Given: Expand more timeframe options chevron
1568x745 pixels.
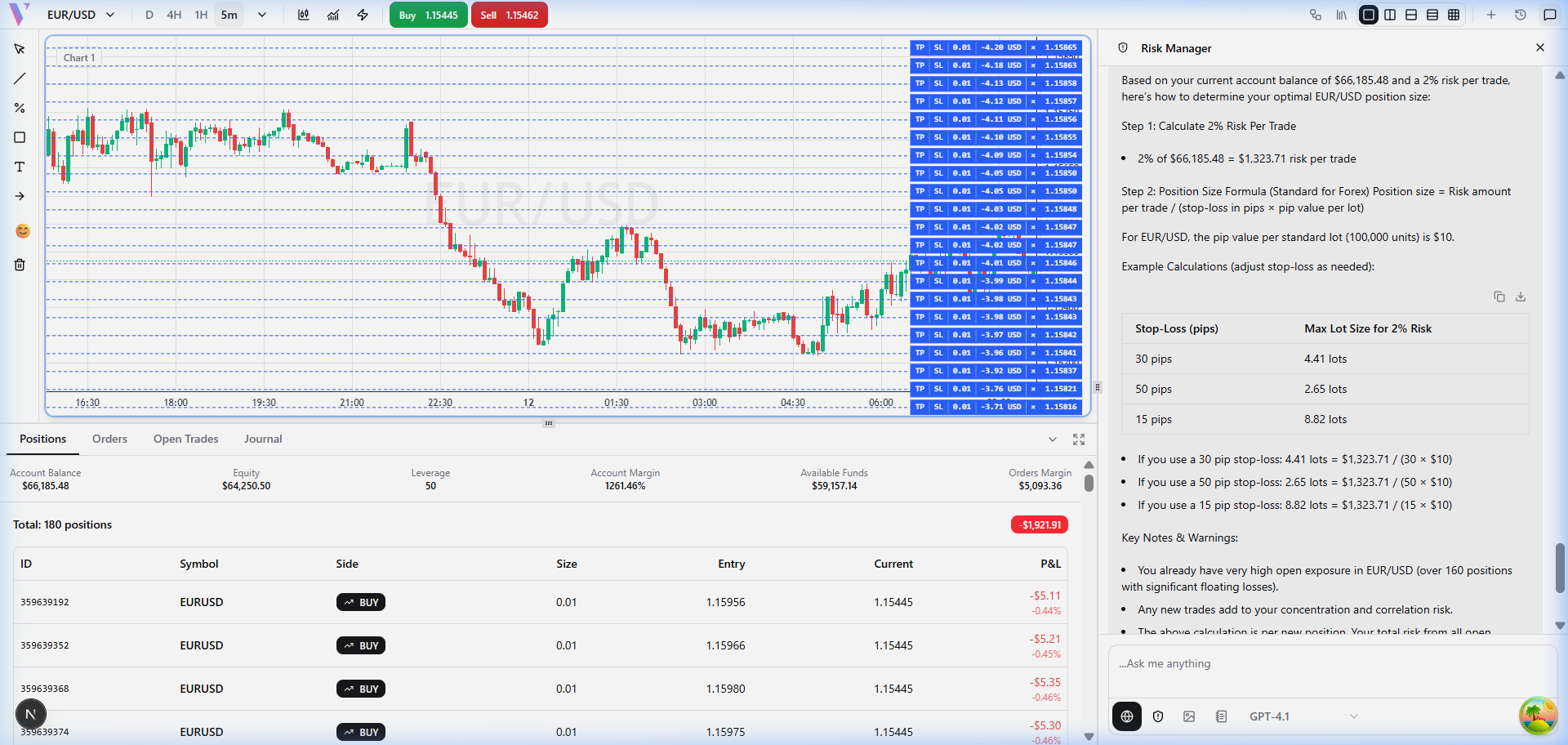Looking at the screenshot, I should 262,15.
